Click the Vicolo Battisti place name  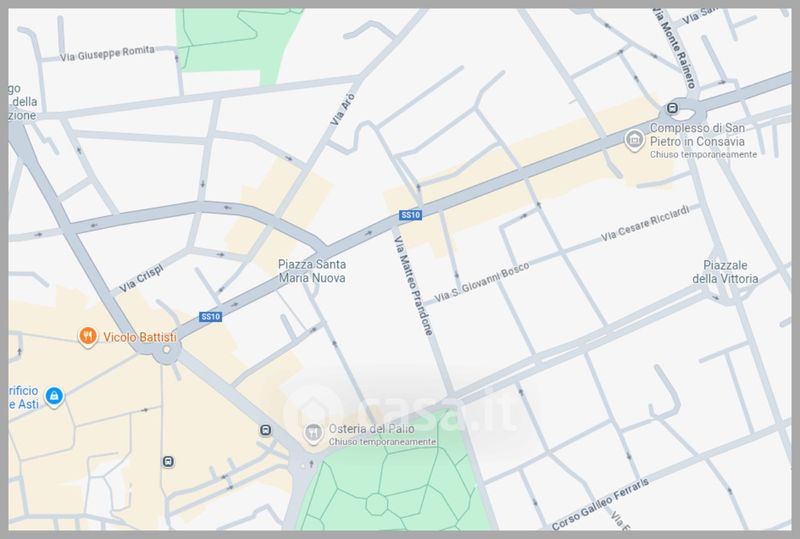pos(140,338)
